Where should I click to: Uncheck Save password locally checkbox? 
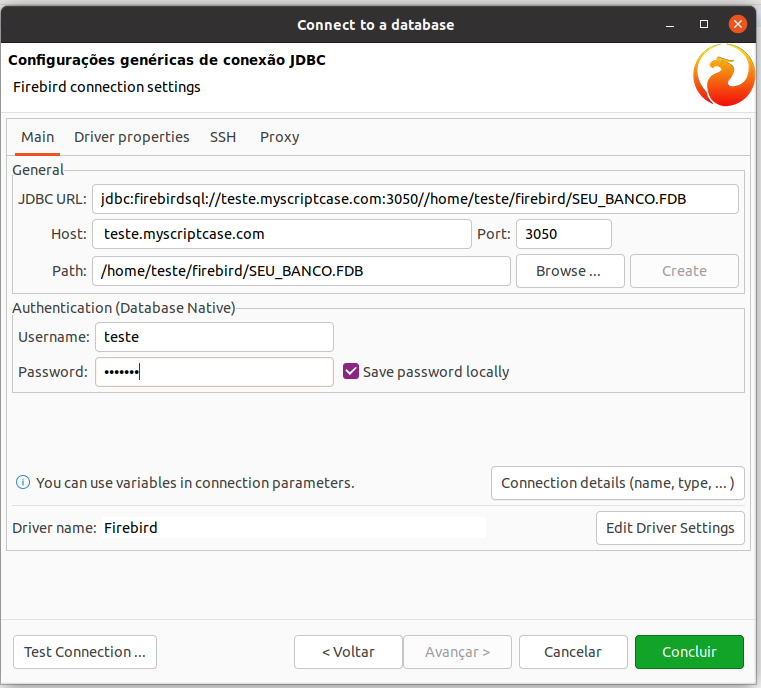tap(350, 371)
